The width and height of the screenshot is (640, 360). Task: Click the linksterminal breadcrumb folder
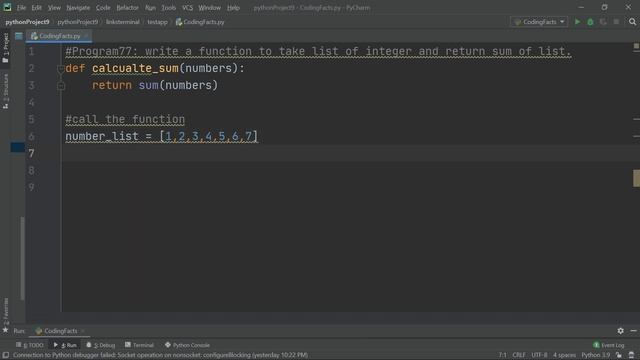click(122, 22)
